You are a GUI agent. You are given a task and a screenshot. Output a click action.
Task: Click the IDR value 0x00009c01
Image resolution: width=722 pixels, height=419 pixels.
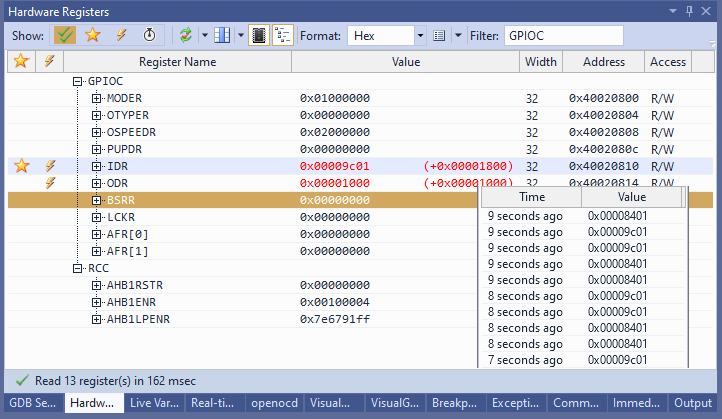click(335, 166)
